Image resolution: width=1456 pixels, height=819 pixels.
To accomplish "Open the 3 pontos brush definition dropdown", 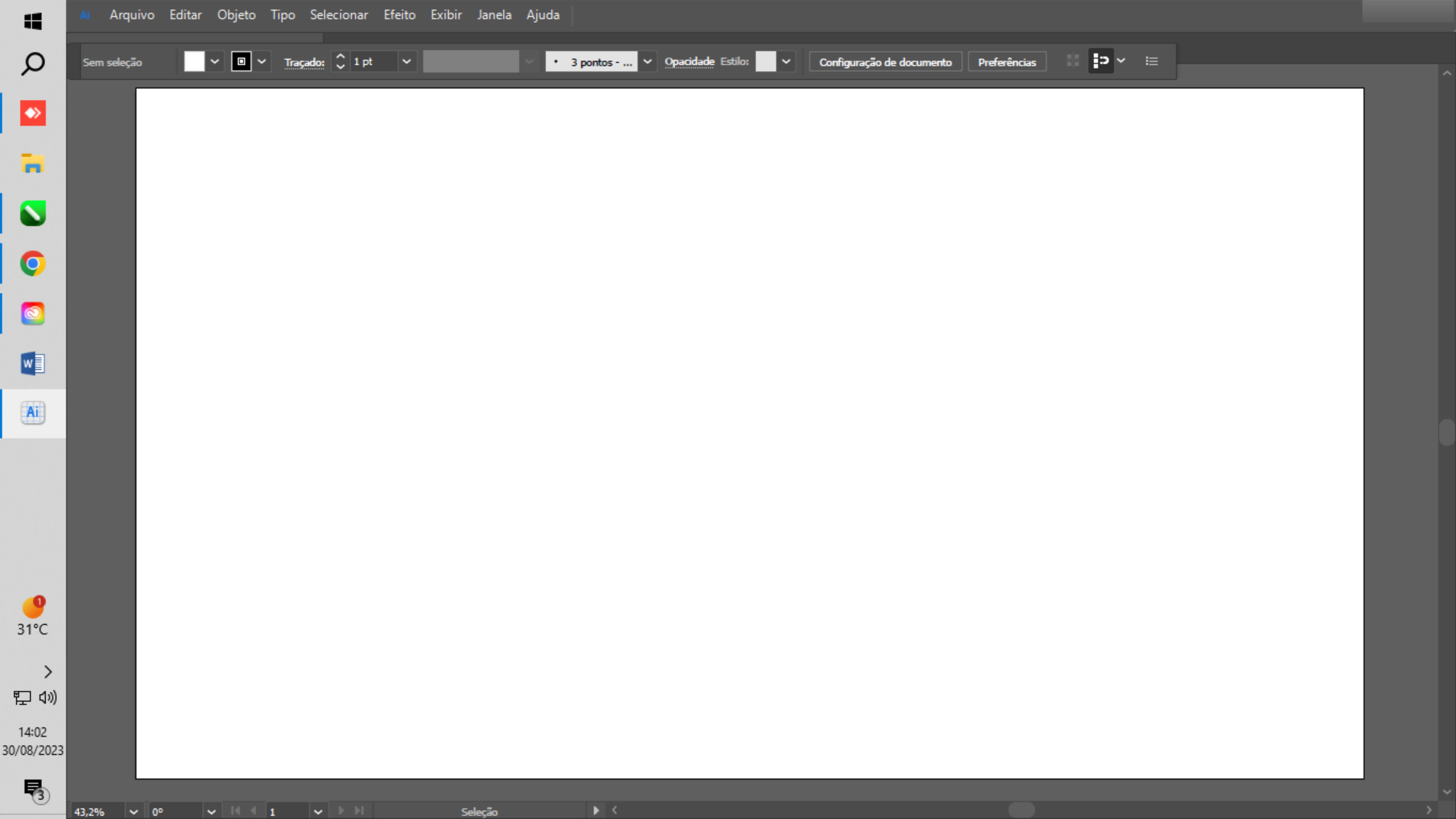I will [x=647, y=62].
